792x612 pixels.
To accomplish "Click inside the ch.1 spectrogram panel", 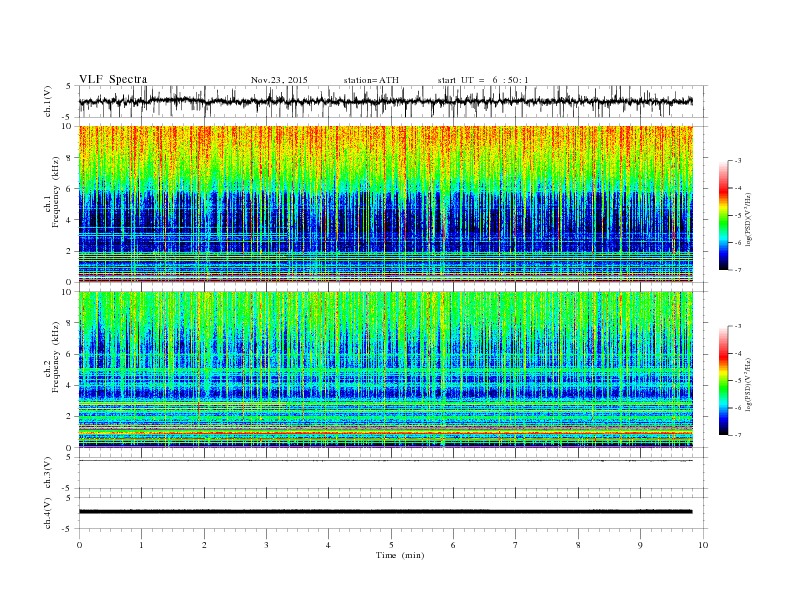I will click(385, 204).
